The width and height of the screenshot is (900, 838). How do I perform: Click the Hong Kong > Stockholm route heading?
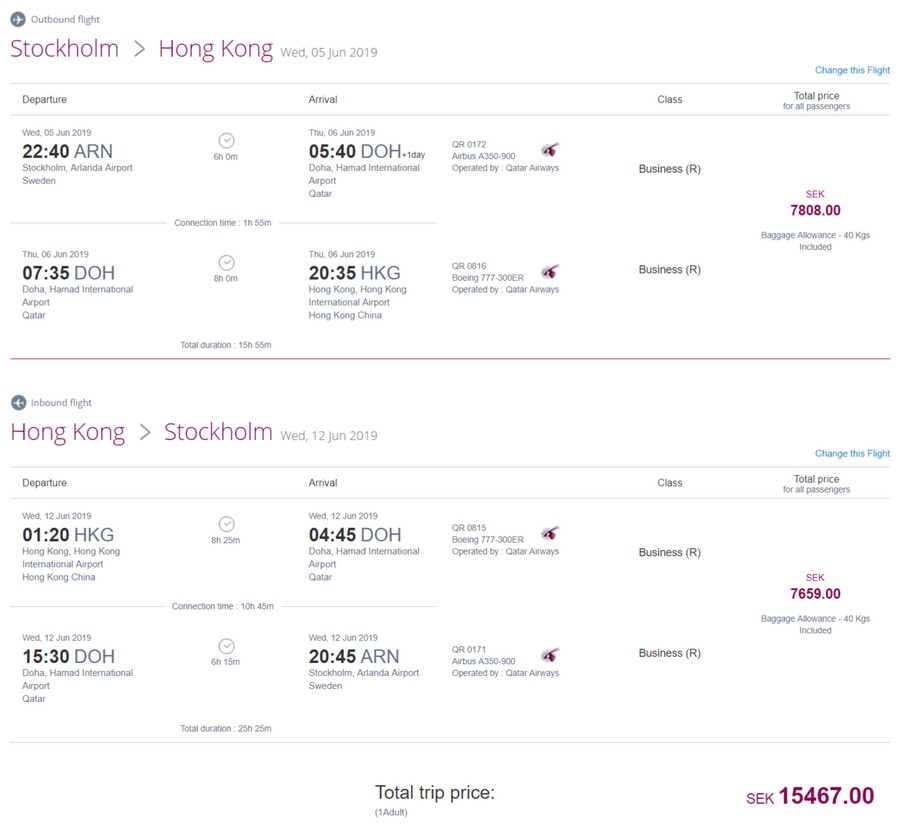click(x=141, y=432)
